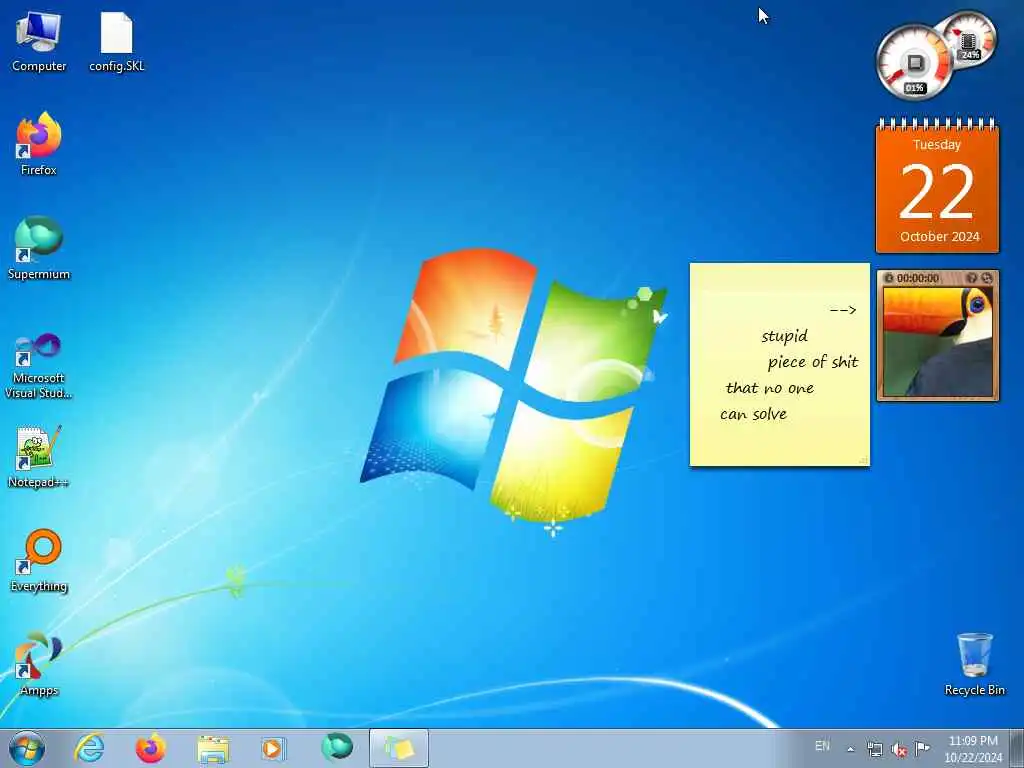
Task: Click the calendar gadget showing Tuesday 22
Action: 937,186
